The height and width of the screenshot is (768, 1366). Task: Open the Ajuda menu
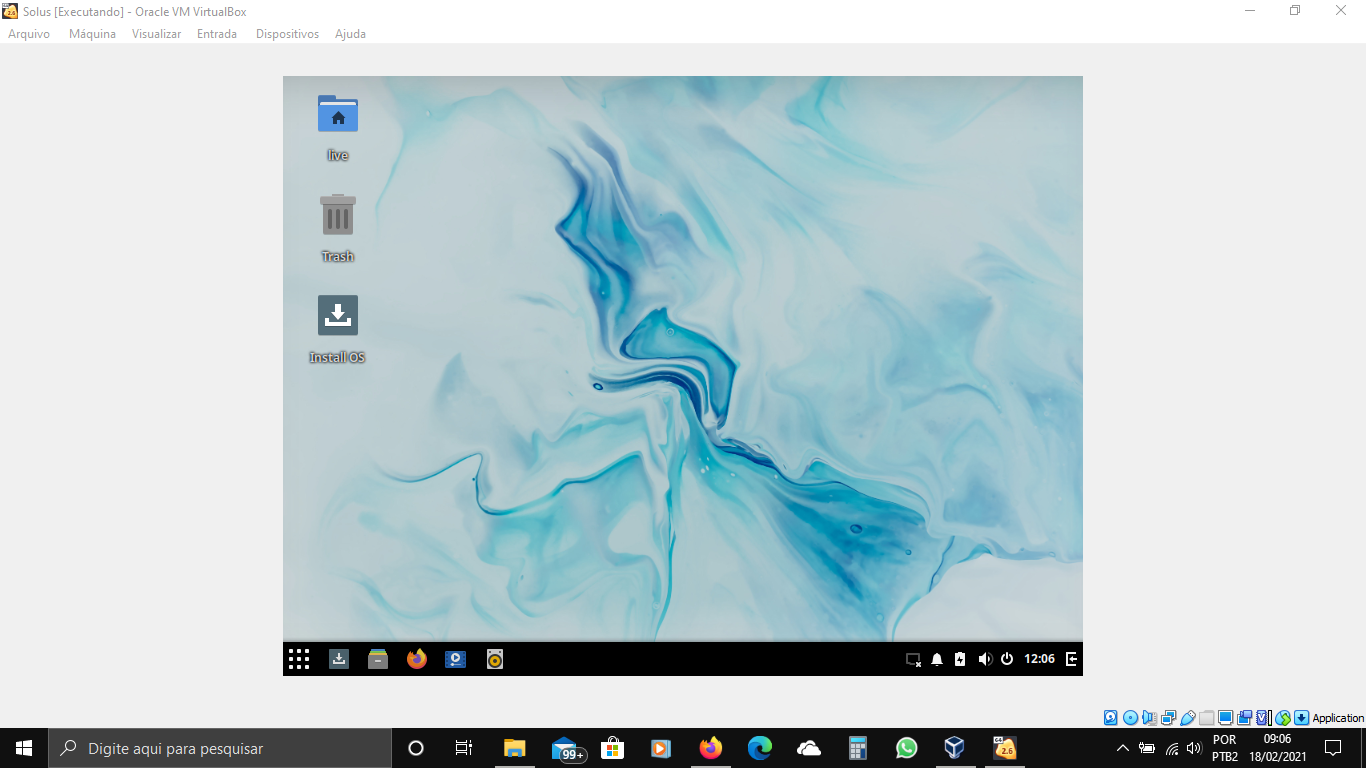(x=350, y=34)
